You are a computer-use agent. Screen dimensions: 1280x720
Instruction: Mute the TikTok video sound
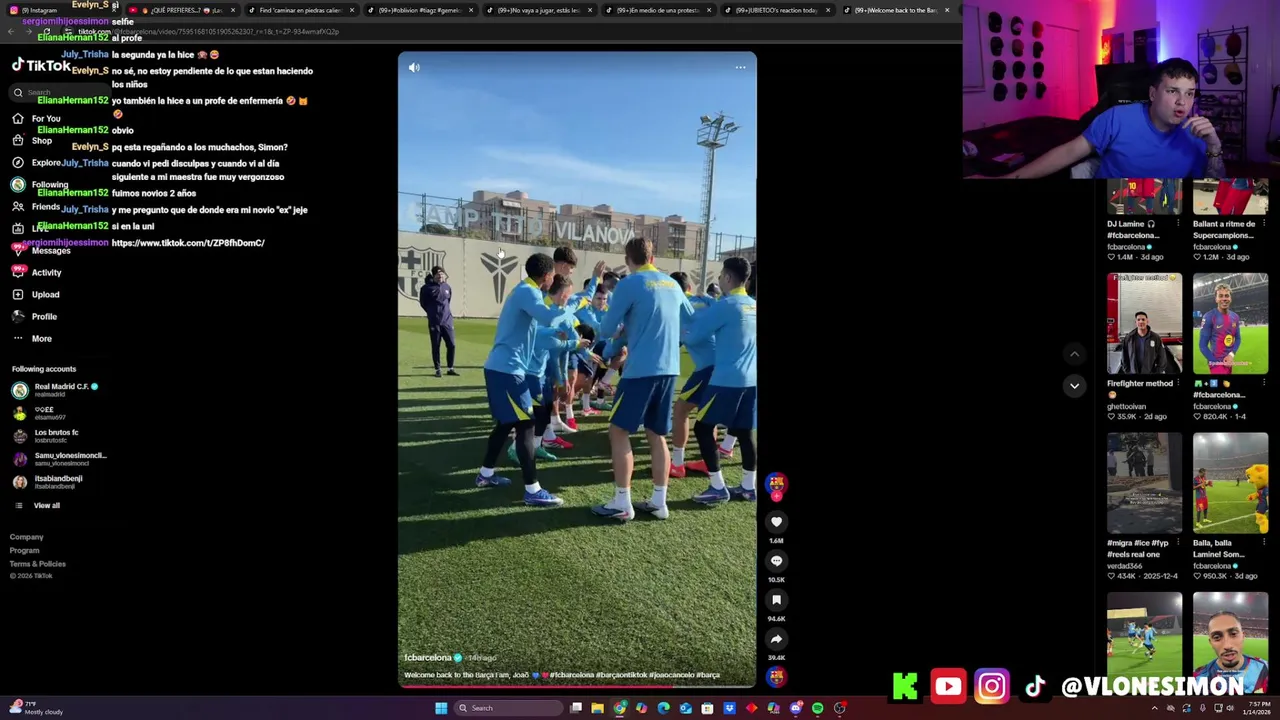(414, 68)
